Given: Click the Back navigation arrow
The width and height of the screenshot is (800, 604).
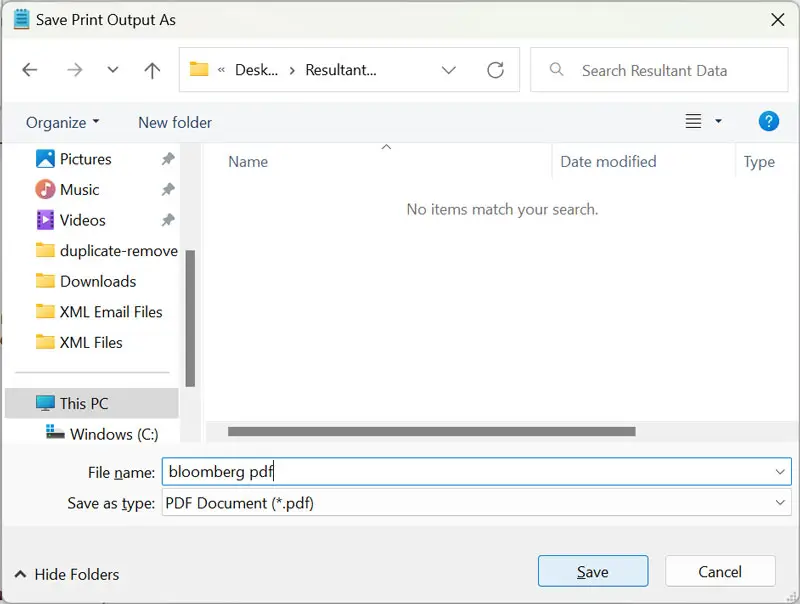Looking at the screenshot, I should click(30, 70).
